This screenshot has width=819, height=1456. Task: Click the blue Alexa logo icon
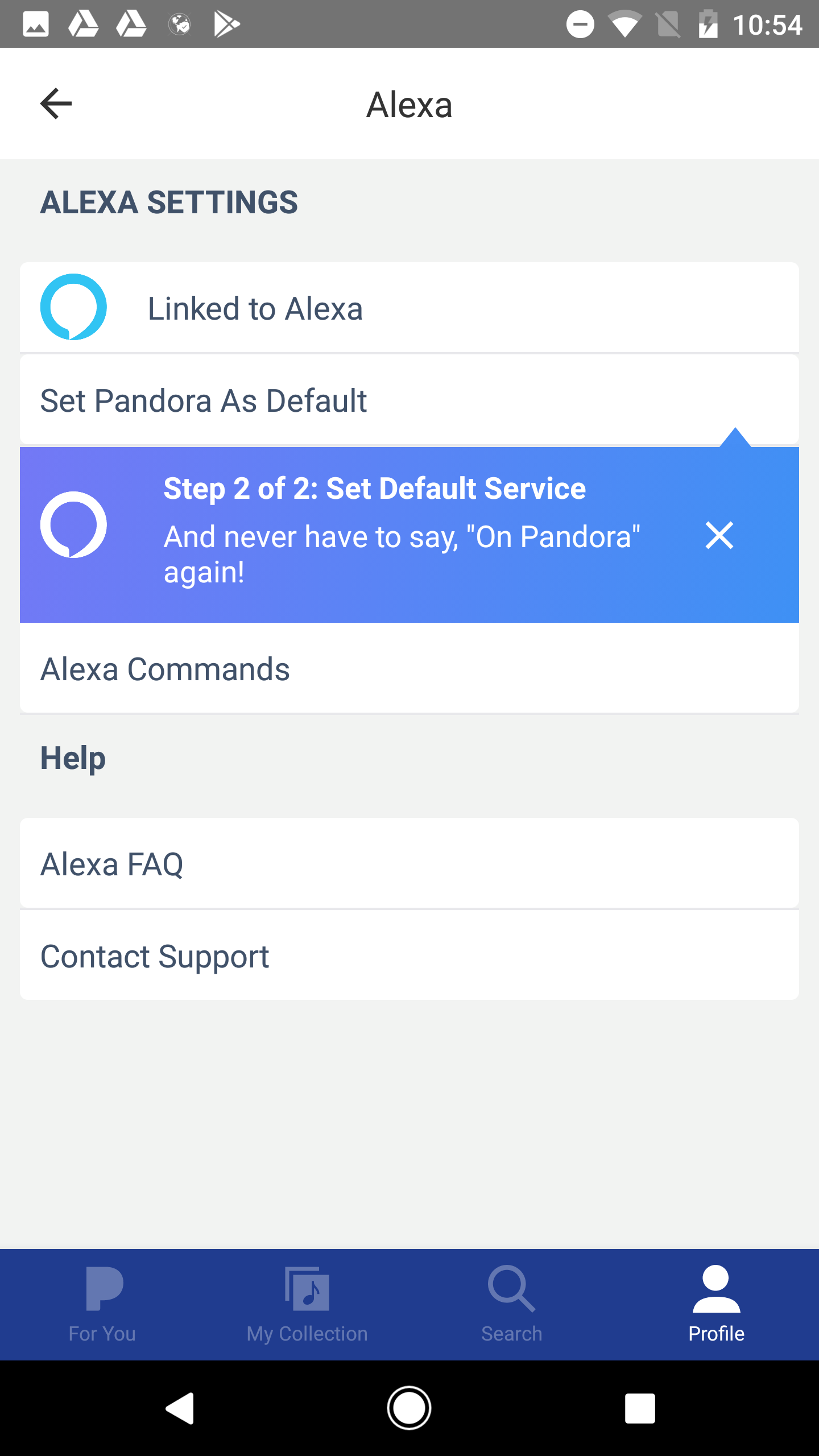73,307
